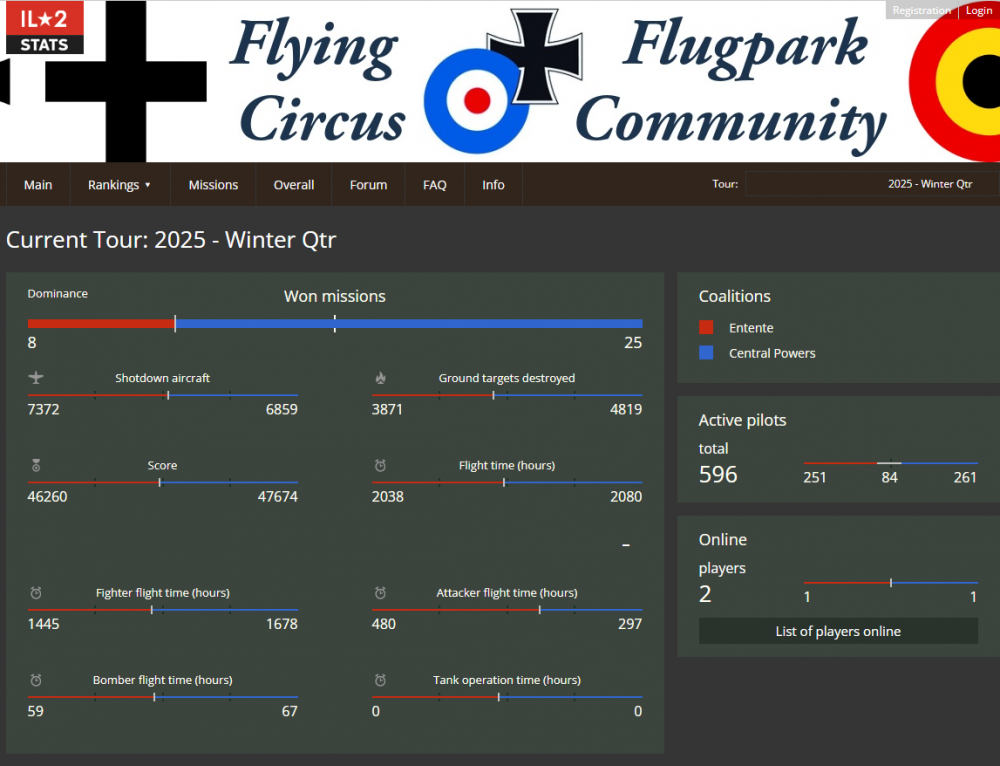Click the blue Central Powers color swatch
The image size is (1000, 766).
pyautogui.click(x=706, y=353)
